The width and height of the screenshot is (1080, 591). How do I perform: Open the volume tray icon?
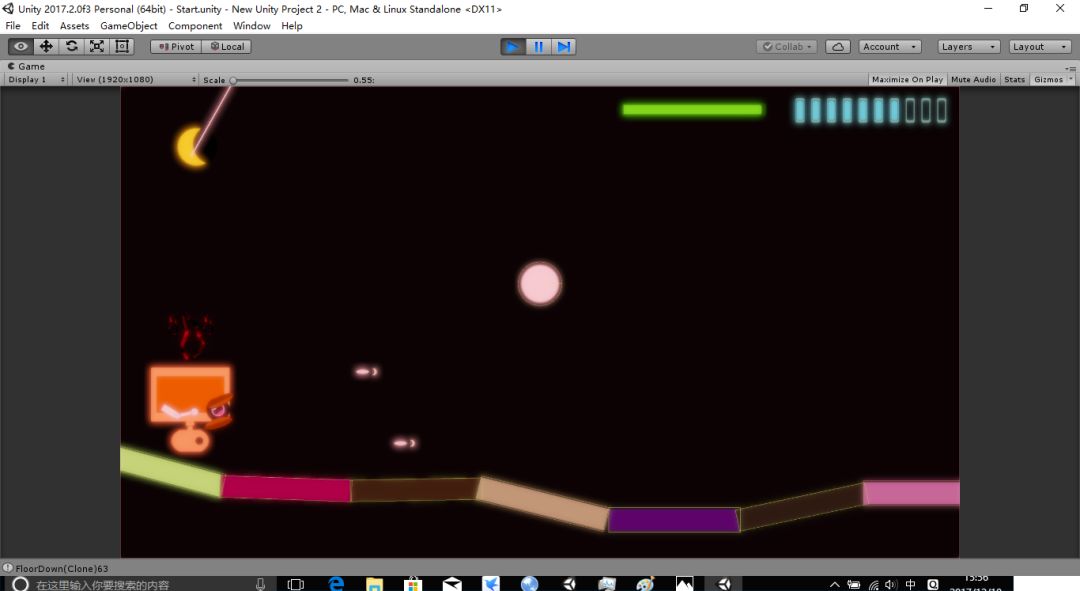tap(891, 585)
